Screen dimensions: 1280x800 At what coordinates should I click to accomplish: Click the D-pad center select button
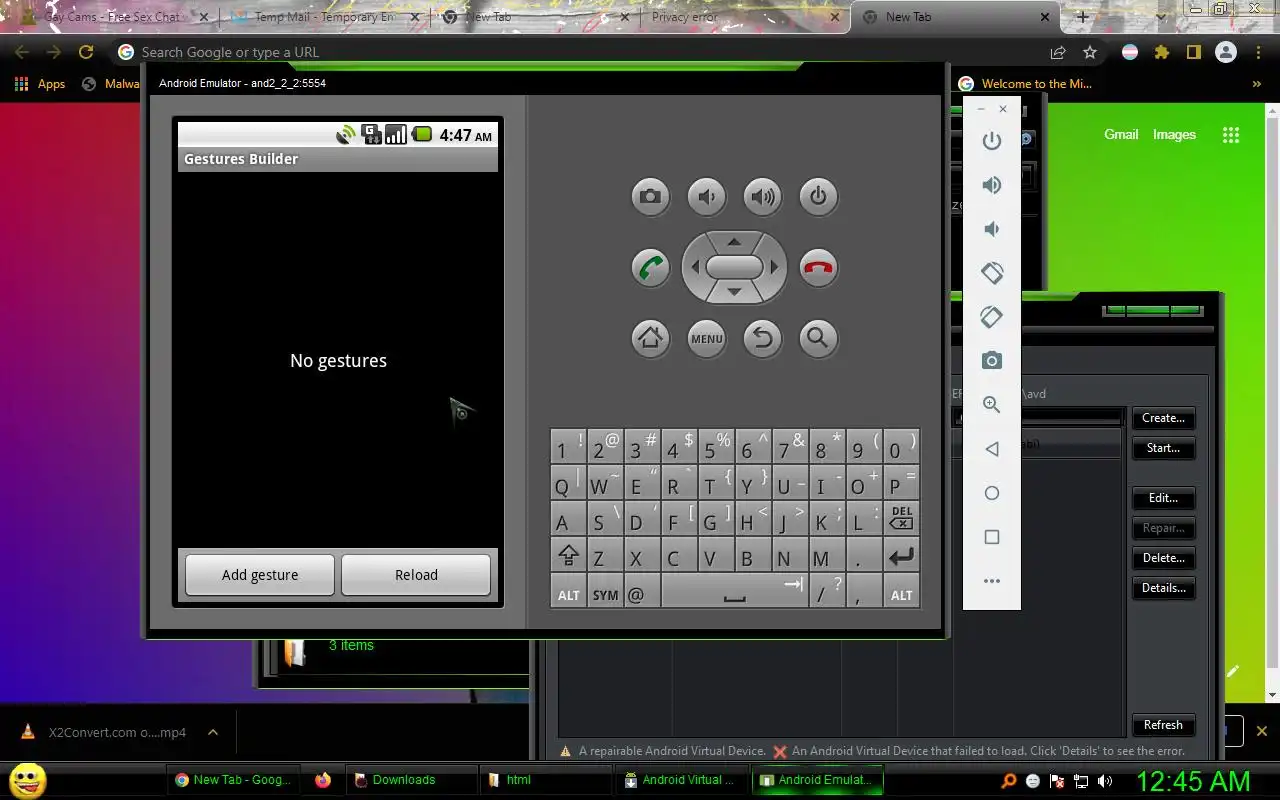point(734,267)
